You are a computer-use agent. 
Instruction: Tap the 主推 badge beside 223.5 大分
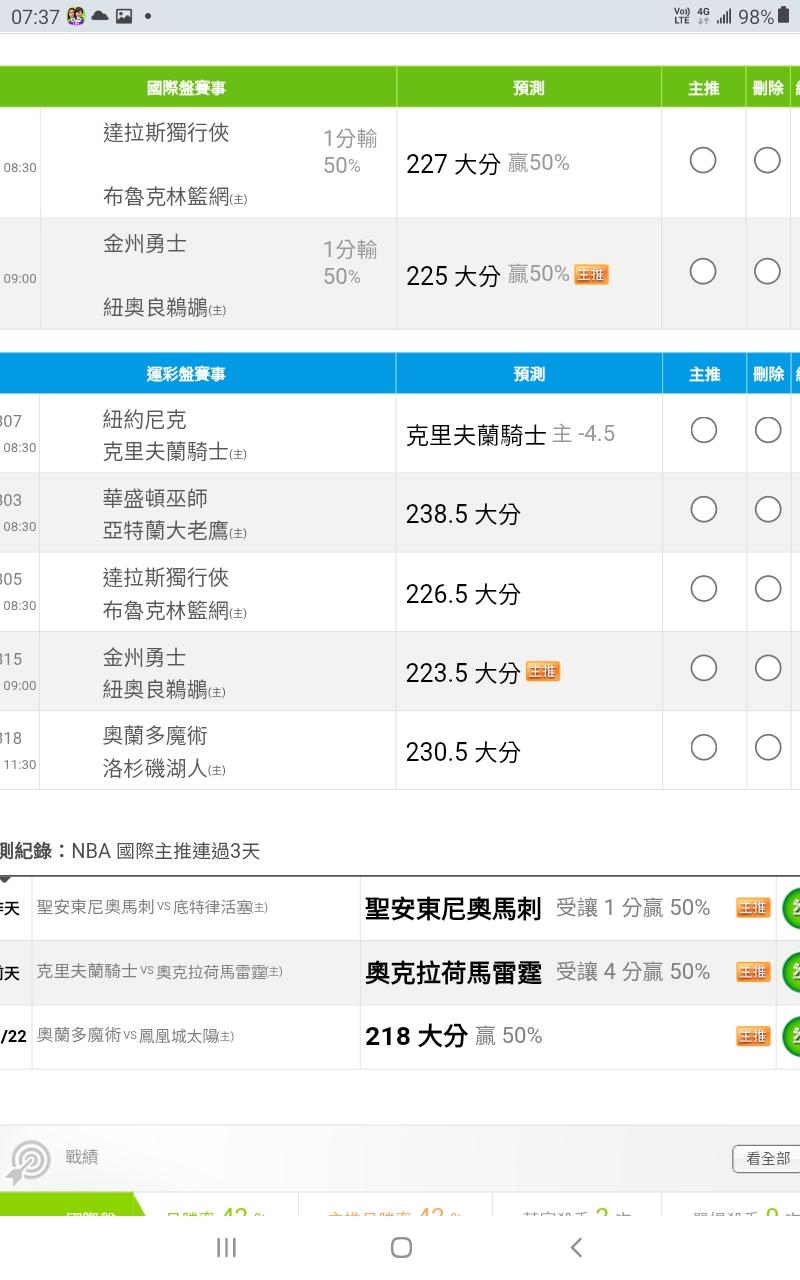click(x=543, y=672)
